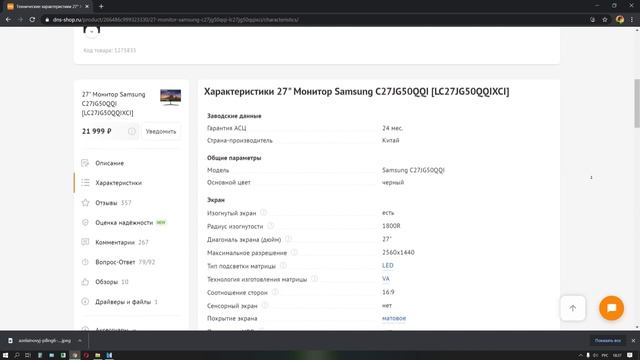
Task: Click Показать все downloads button
Action: pyautogui.click(x=607, y=340)
